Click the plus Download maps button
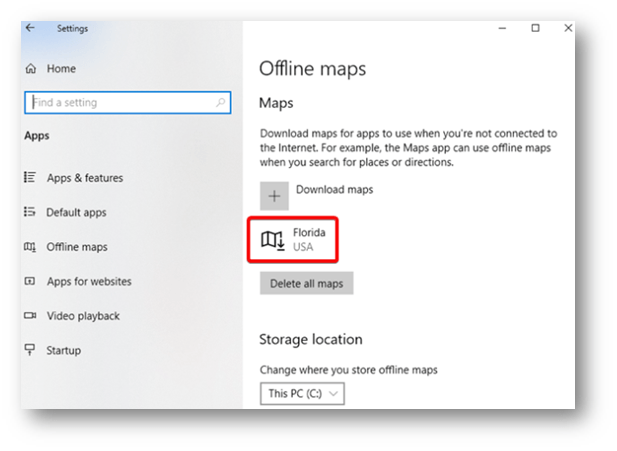The height and width of the screenshot is (451, 617). [x=274, y=196]
